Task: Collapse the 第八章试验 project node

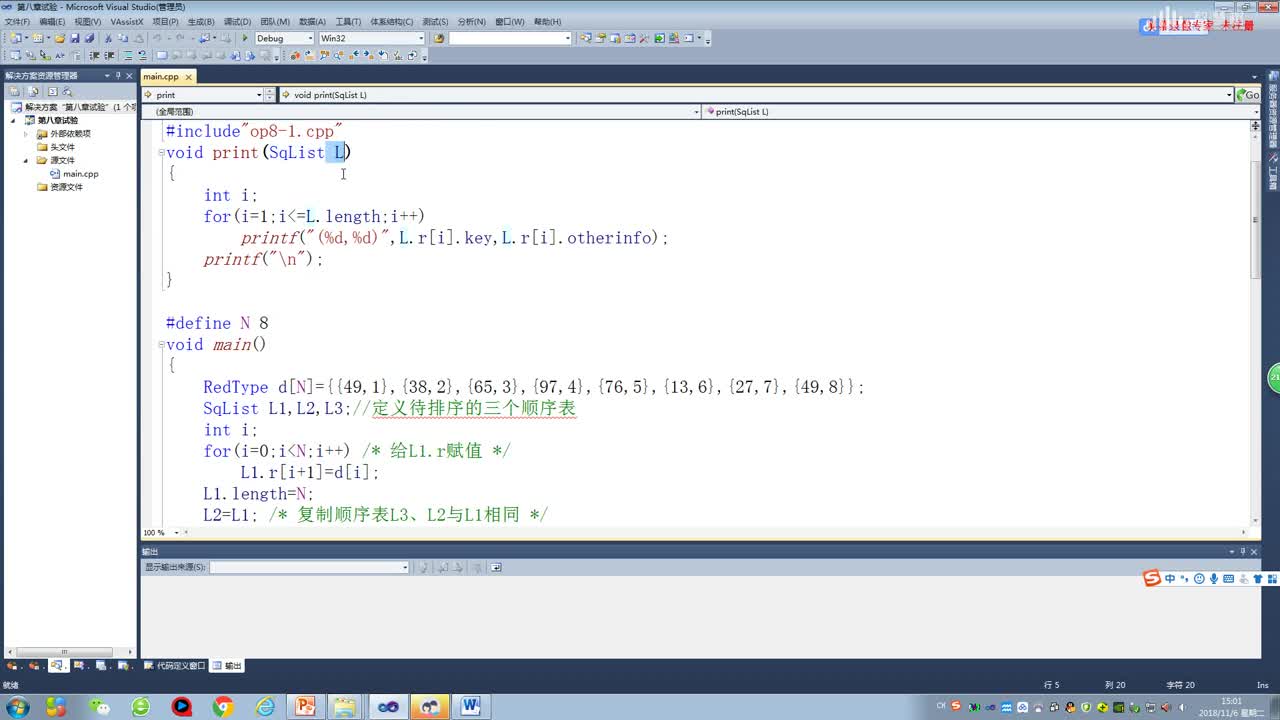Action: pyautogui.click(x=15, y=120)
